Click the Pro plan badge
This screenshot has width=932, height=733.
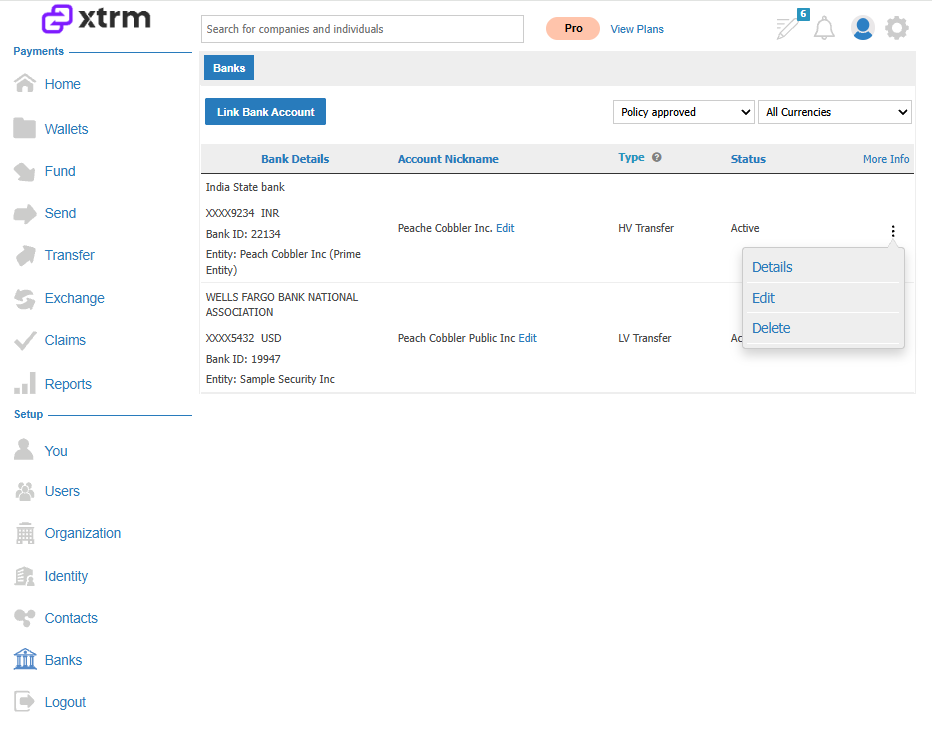(x=573, y=29)
